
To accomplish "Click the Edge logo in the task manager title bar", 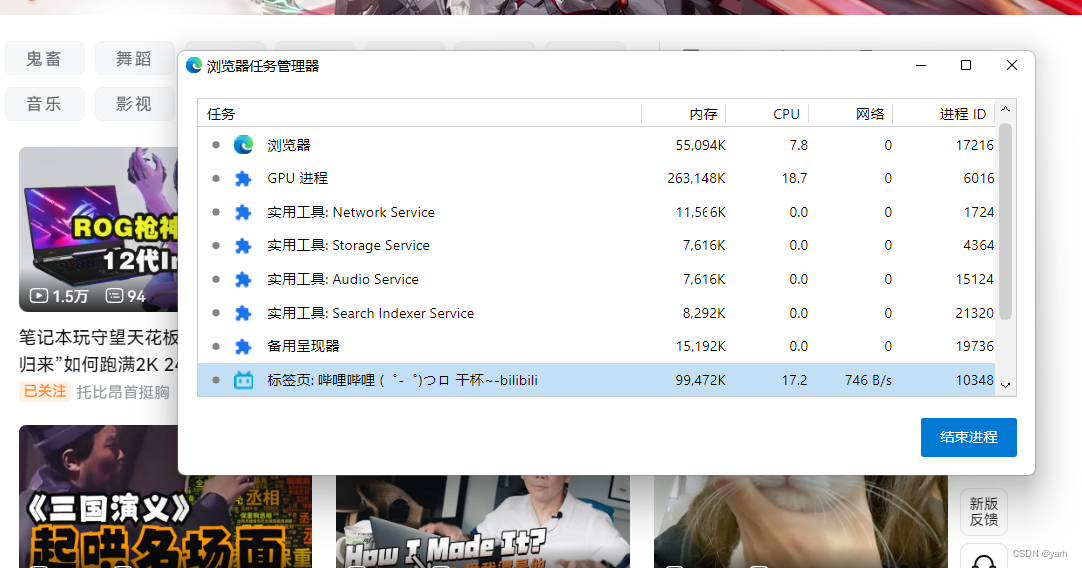I will (x=194, y=66).
